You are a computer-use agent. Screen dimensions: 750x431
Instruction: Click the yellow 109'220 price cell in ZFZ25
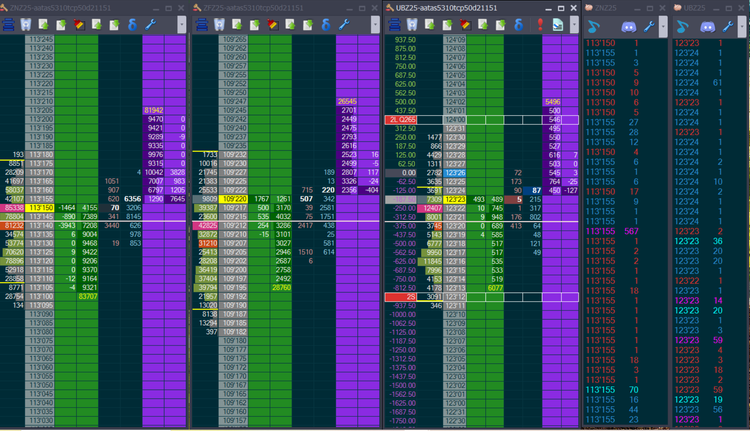pos(236,199)
